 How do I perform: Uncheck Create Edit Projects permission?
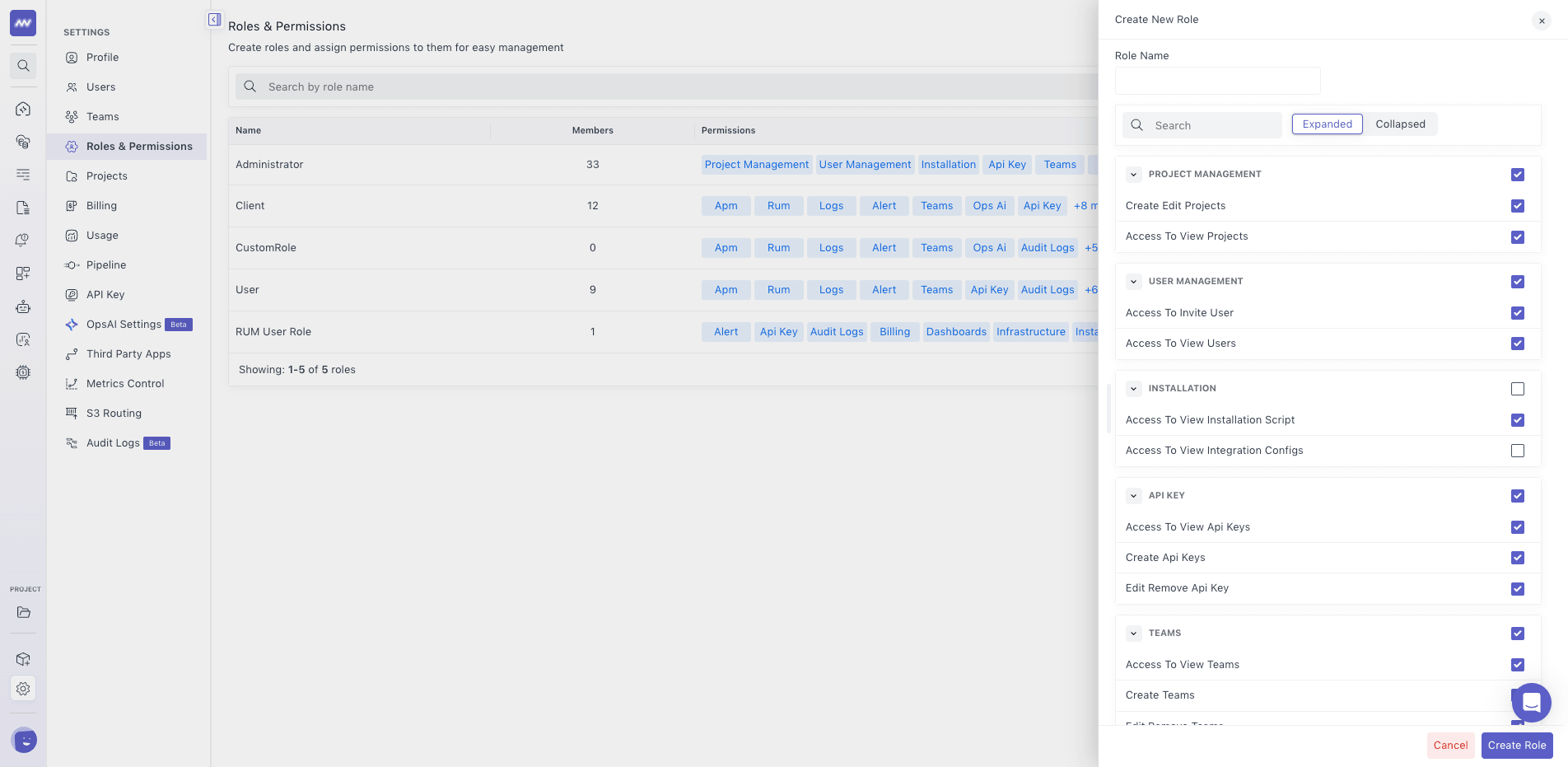pos(1518,206)
